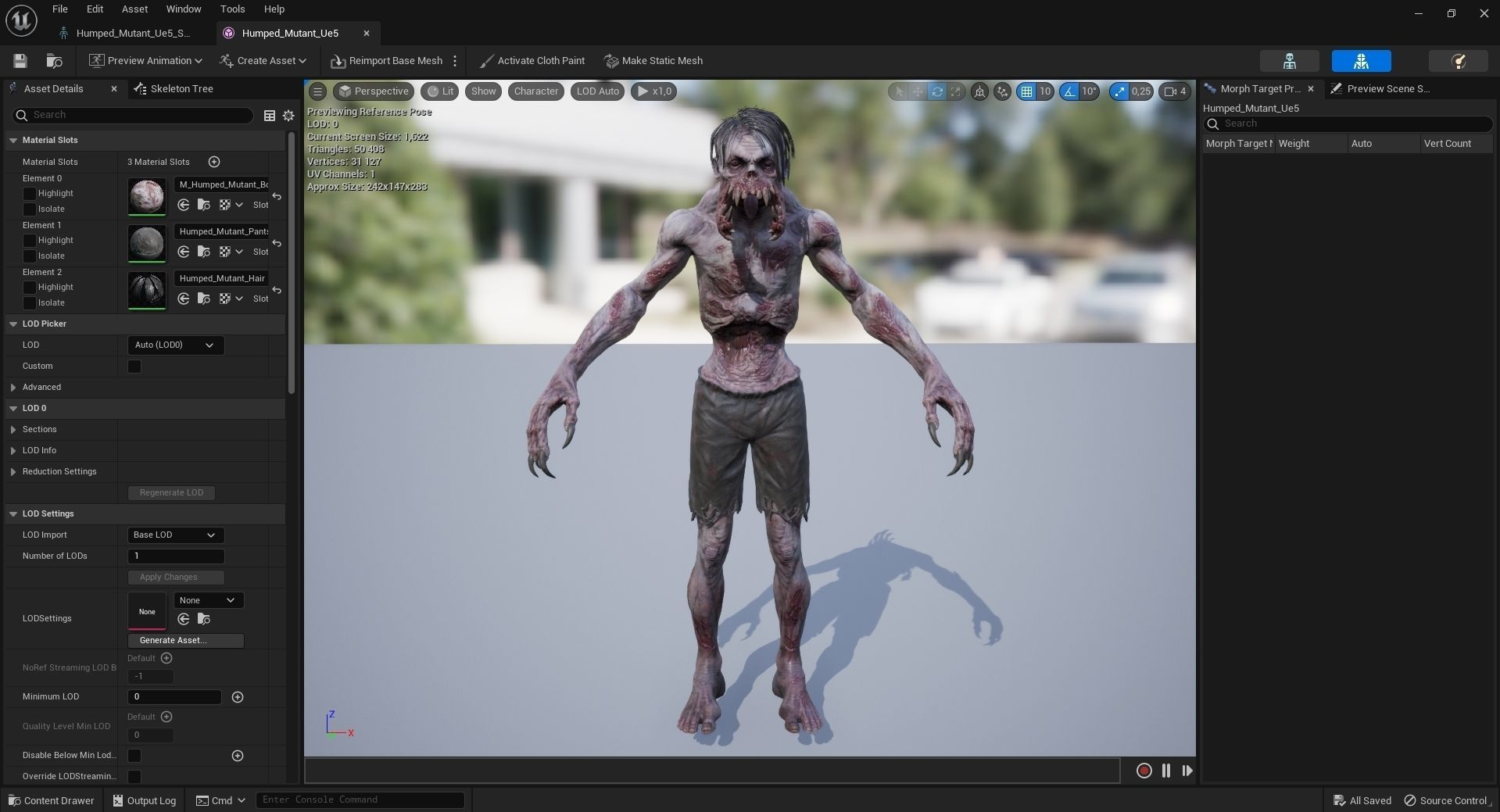Open Element 0 material thumbnail dropdown chevron

point(239,205)
